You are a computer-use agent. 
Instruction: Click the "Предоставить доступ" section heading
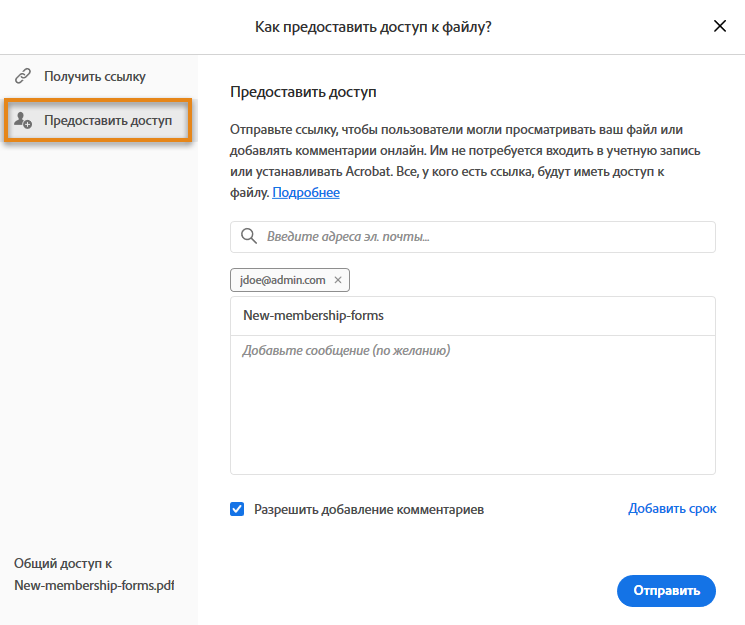303,92
